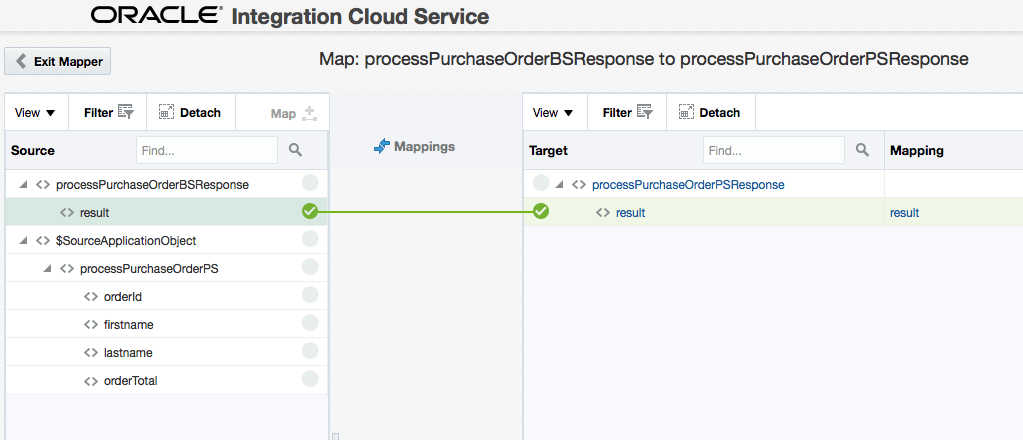Screen dimensions: 1023x440
Task: Select the firstname source element
Action: point(129,324)
